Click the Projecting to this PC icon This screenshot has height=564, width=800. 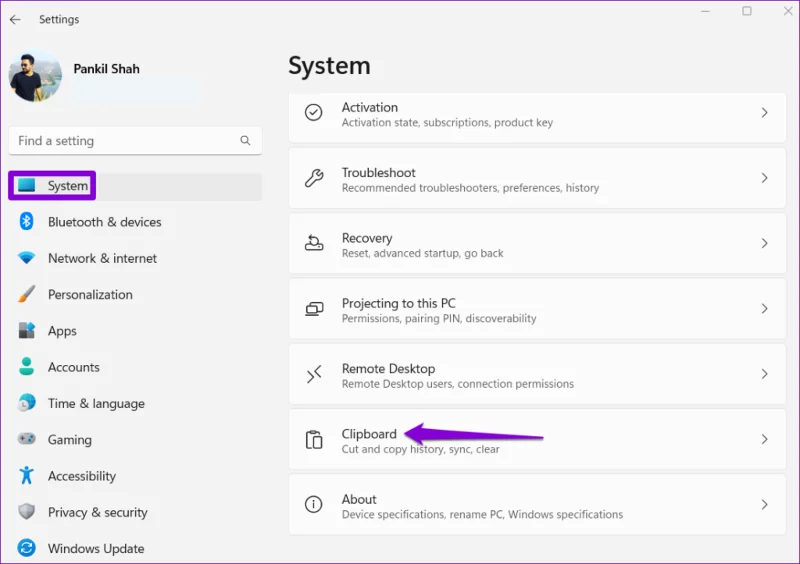click(x=314, y=309)
